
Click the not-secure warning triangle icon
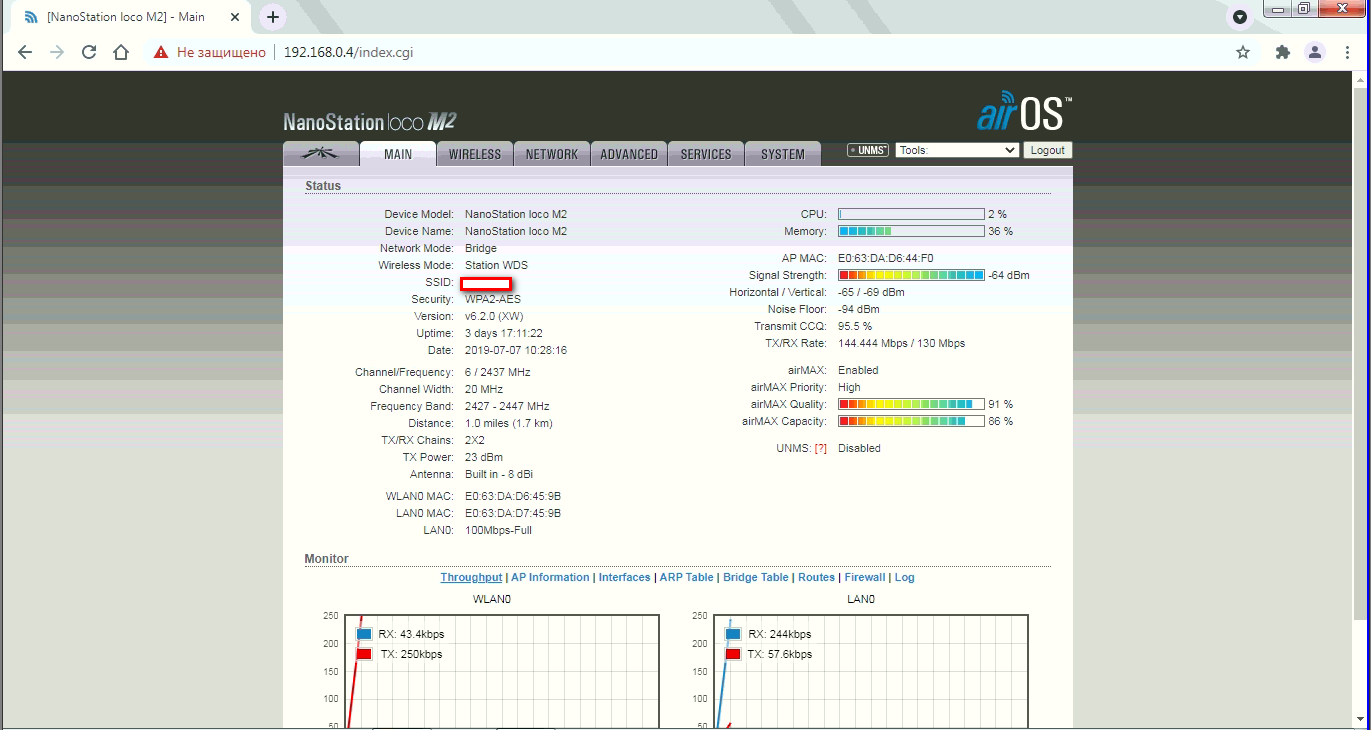pos(161,52)
